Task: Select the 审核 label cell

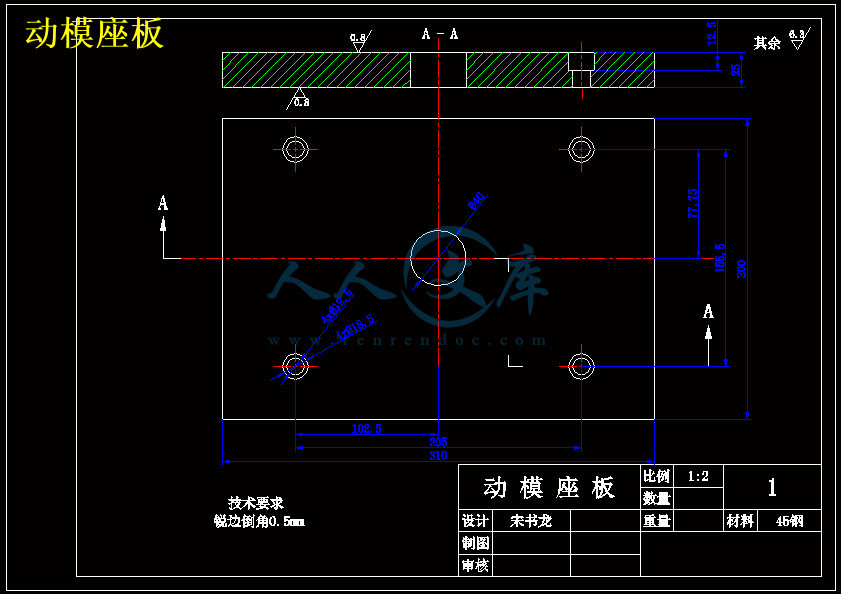Action: pyautogui.click(x=475, y=566)
